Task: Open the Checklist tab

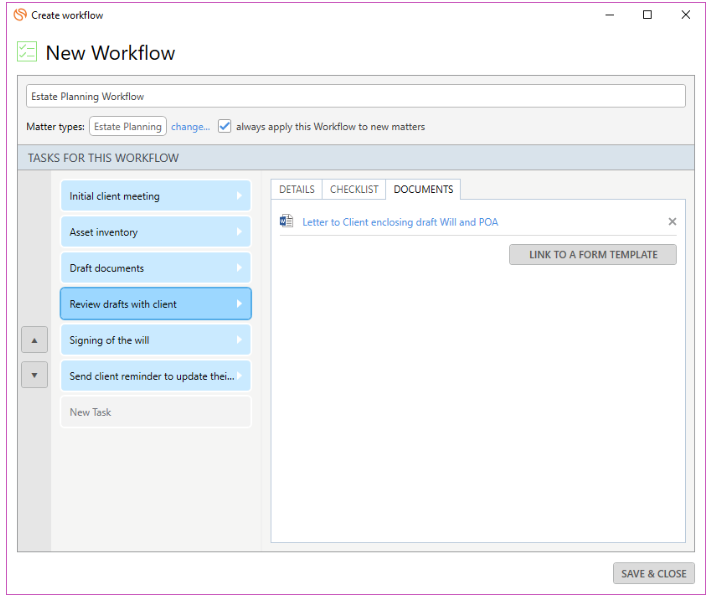Action: pos(354,189)
